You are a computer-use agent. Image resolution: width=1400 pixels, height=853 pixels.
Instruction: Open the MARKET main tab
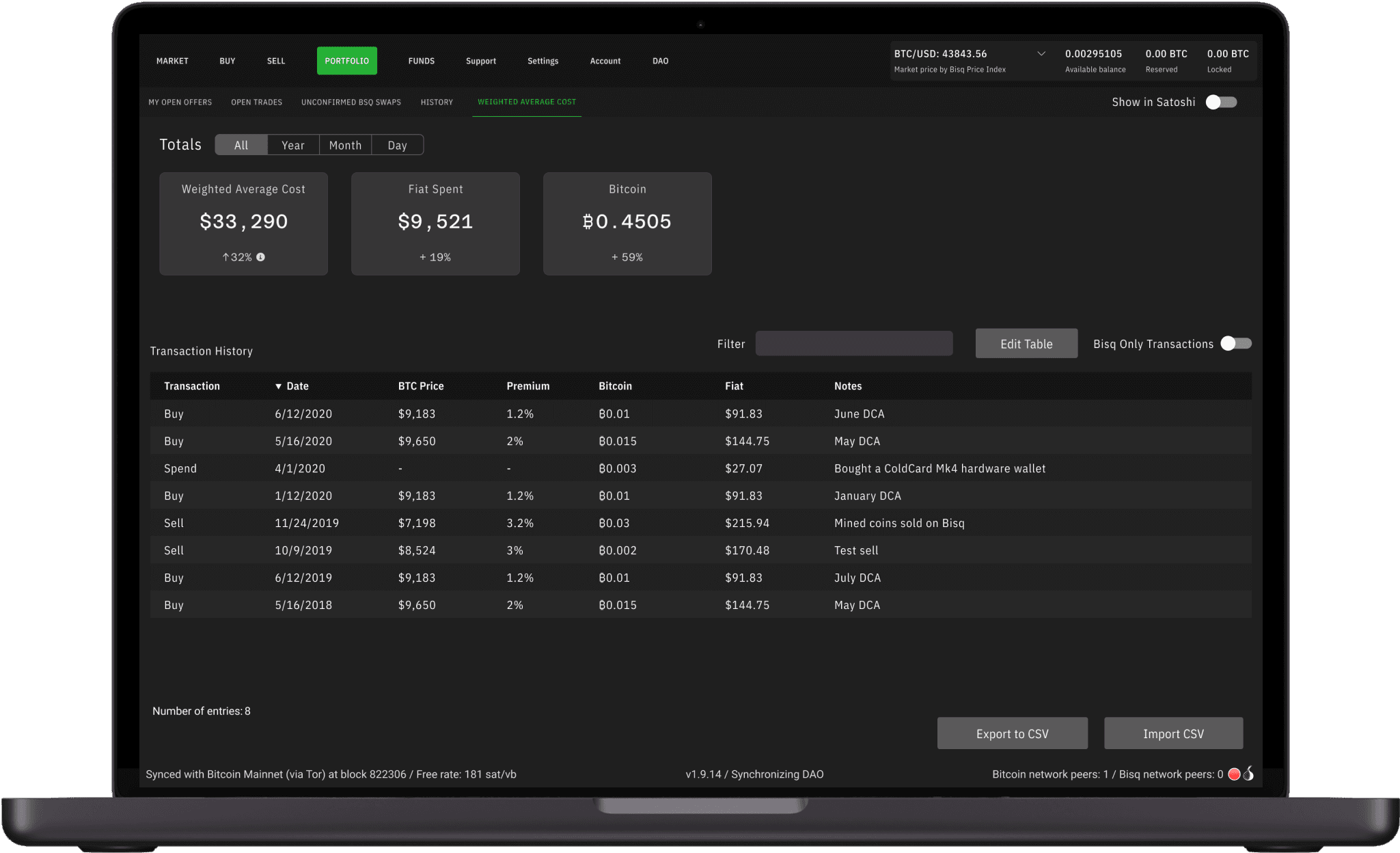pyautogui.click(x=172, y=61)
